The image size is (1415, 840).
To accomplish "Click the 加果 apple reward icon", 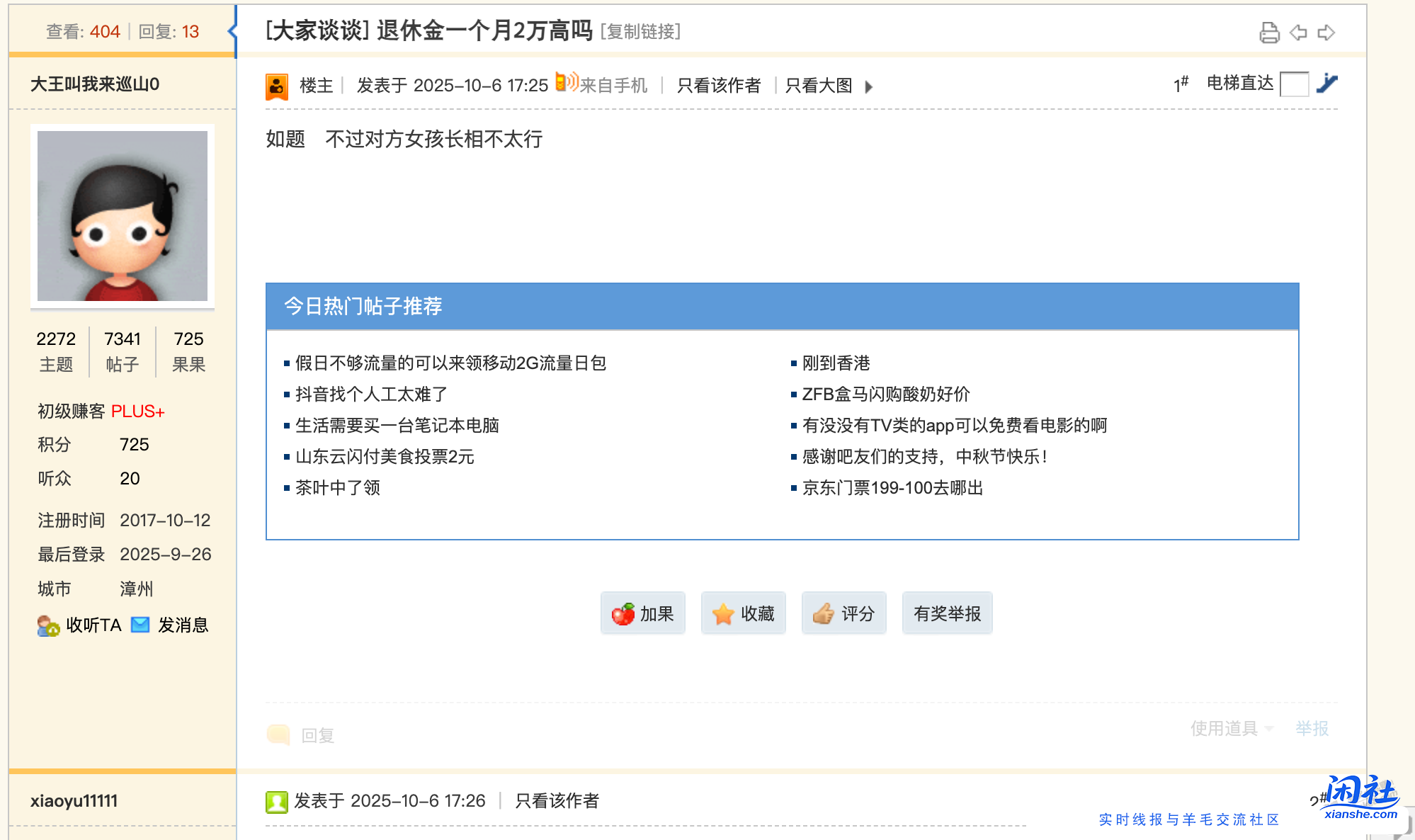I will 625,613.
